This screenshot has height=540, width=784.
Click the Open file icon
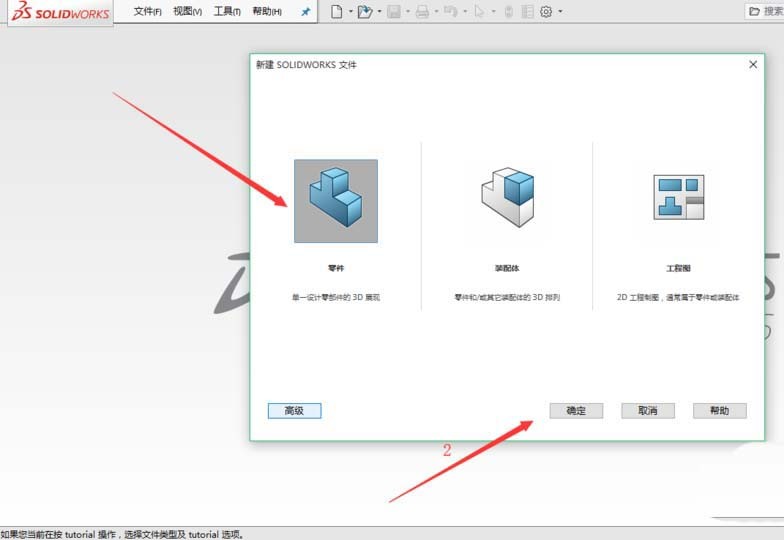(x=365, y=12)
